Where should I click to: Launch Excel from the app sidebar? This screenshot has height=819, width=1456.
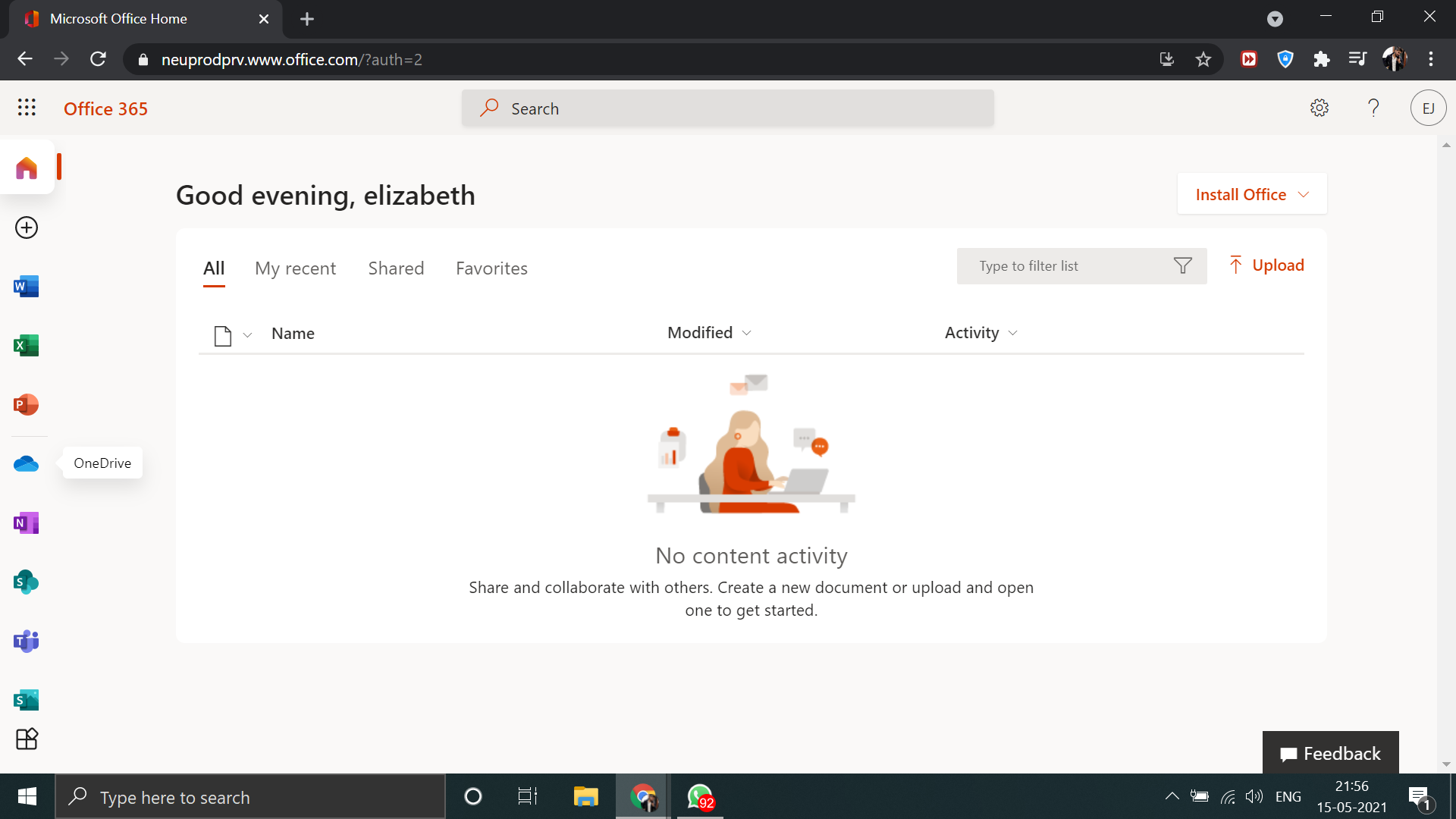pyautogui.click(x=27, y=346)
